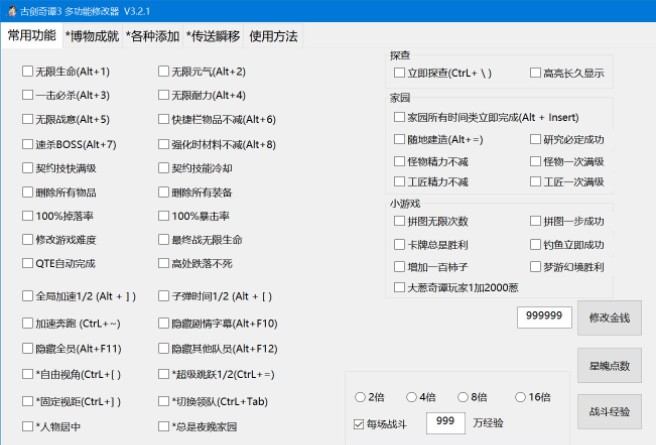Enable *自由视角(CtrL+[) checkbox
The image size is (656, 445).
pos(28,374)
